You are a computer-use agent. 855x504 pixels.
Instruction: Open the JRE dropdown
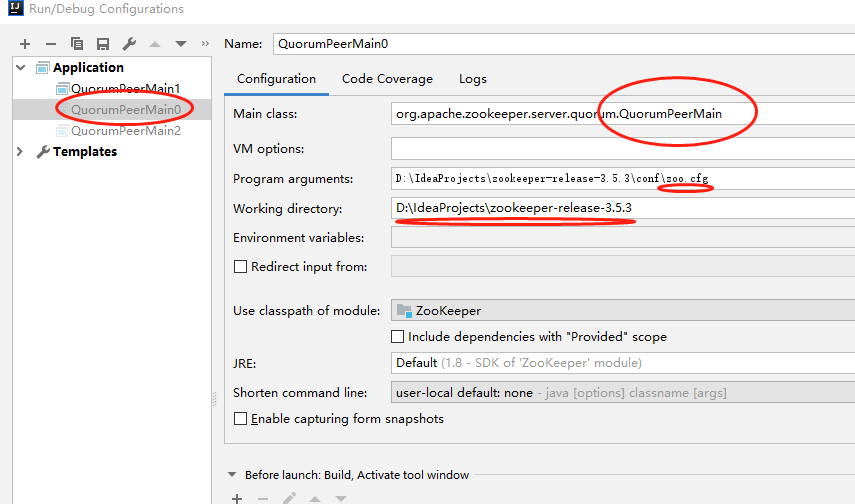click(623, 363)
